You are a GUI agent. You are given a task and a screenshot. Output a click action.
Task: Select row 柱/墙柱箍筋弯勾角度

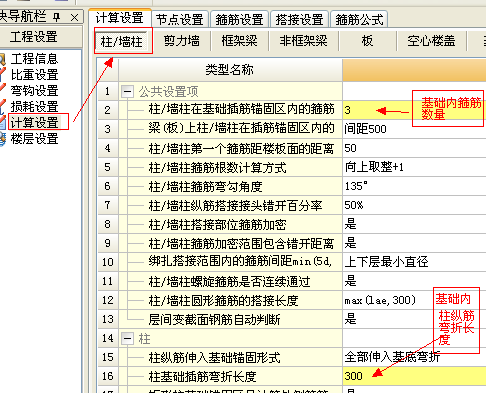tap(205, 186)
